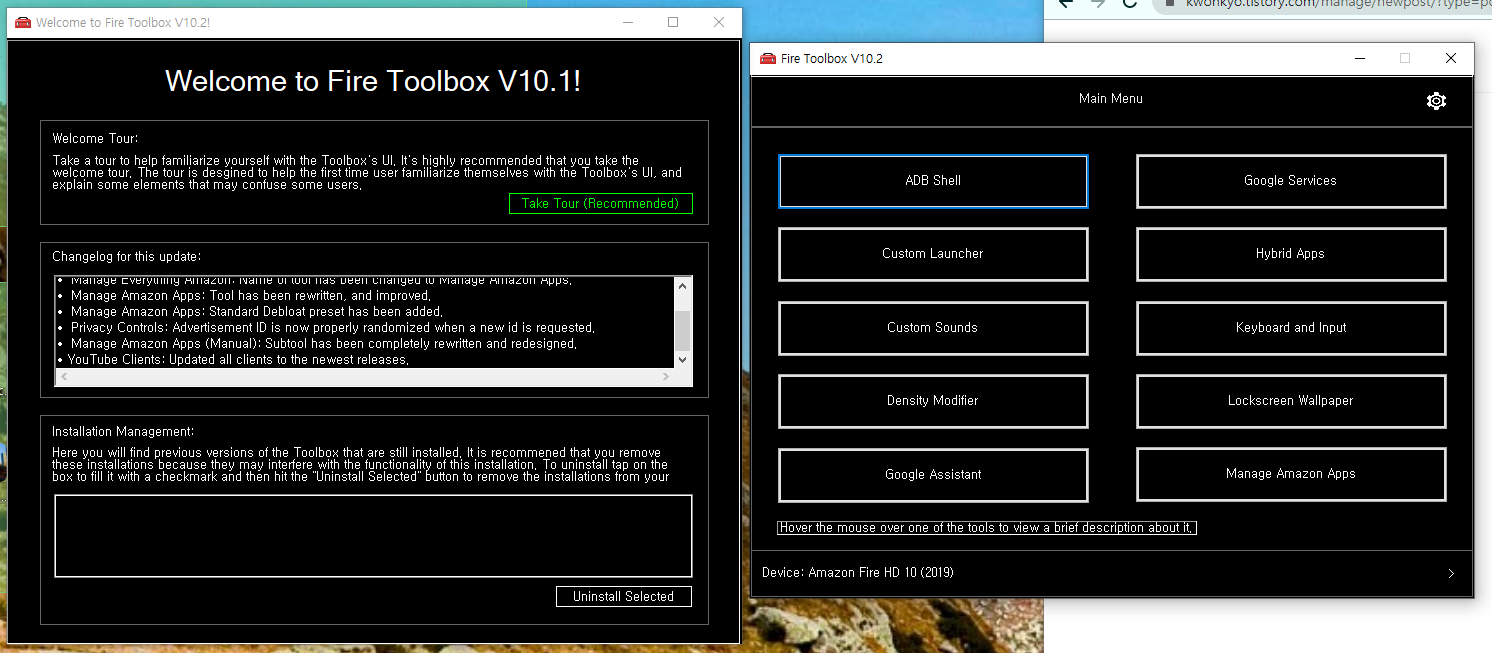Screen dimensions: 1492x653
Task: Go back in the browser window
Action: point(1066,4)
